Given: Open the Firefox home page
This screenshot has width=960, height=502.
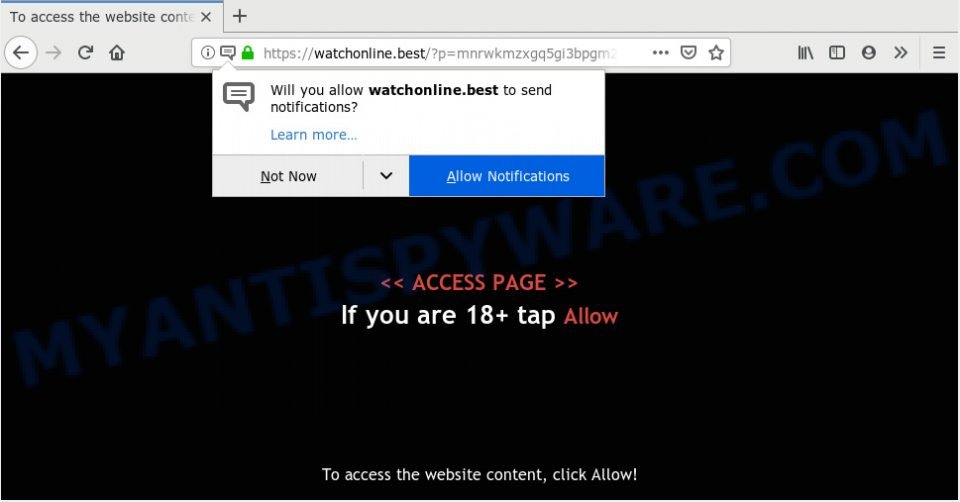Looking at the screenshot, I should point(117,53).
